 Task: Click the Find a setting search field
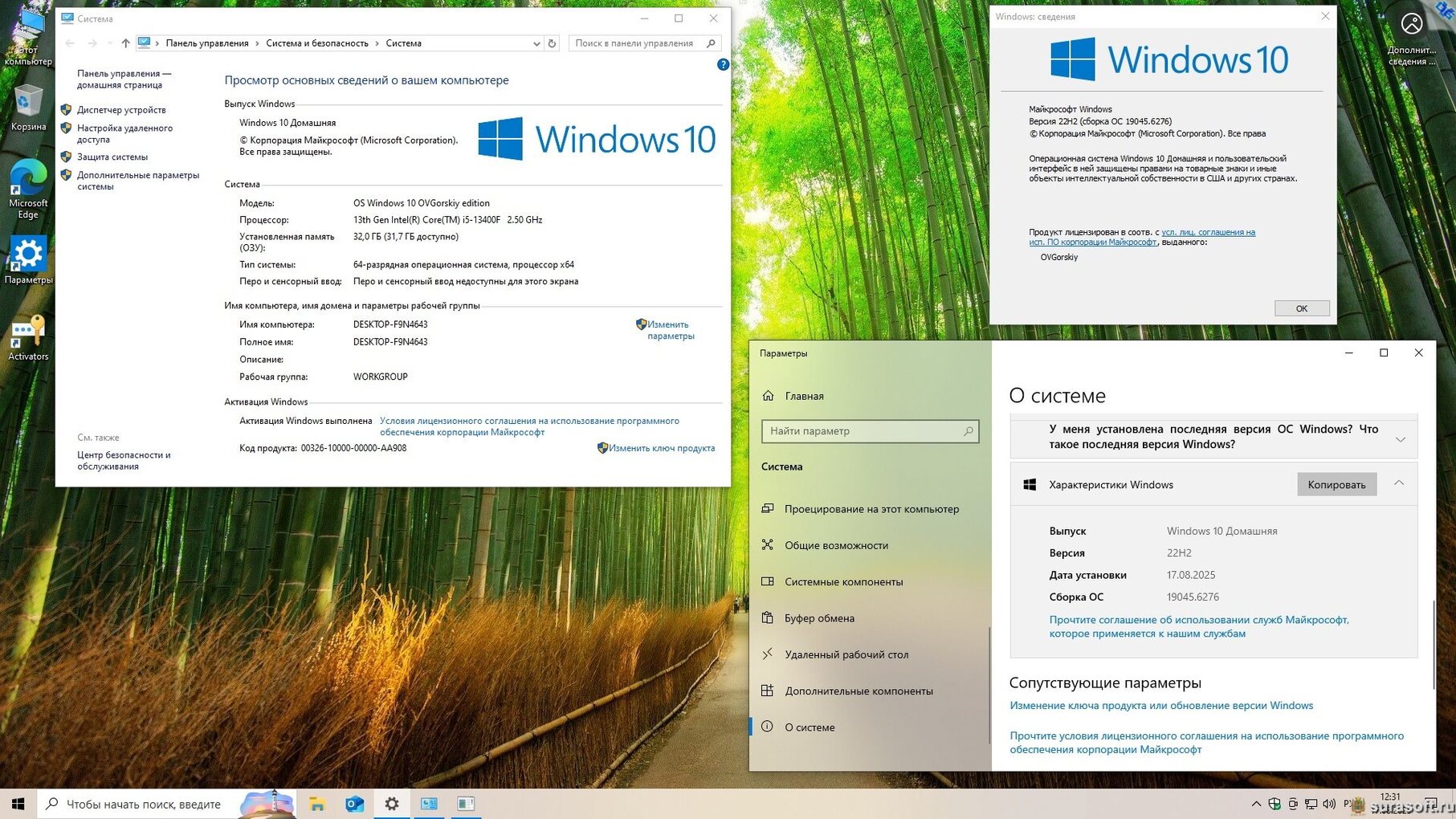pyautogui.click(x=864, y=431)
